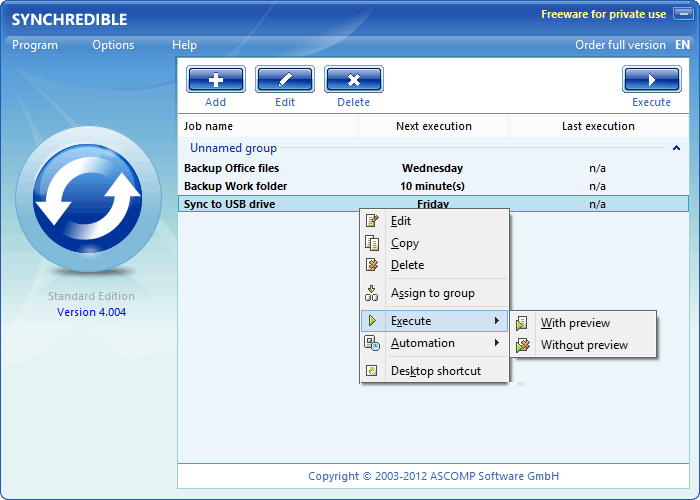Sort by Next execution column header
The image size is (700, 500).
[x=433, y=126]
